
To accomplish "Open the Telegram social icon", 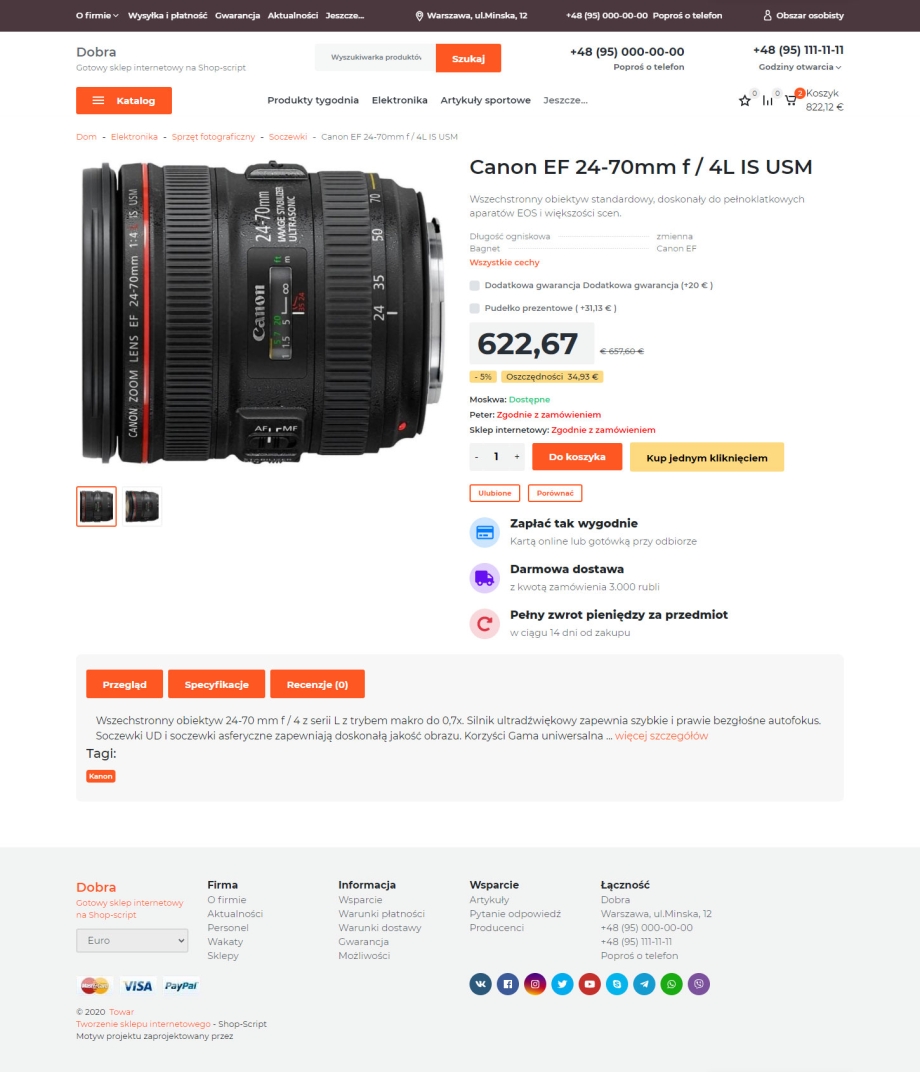I will [x=644, y=984].
